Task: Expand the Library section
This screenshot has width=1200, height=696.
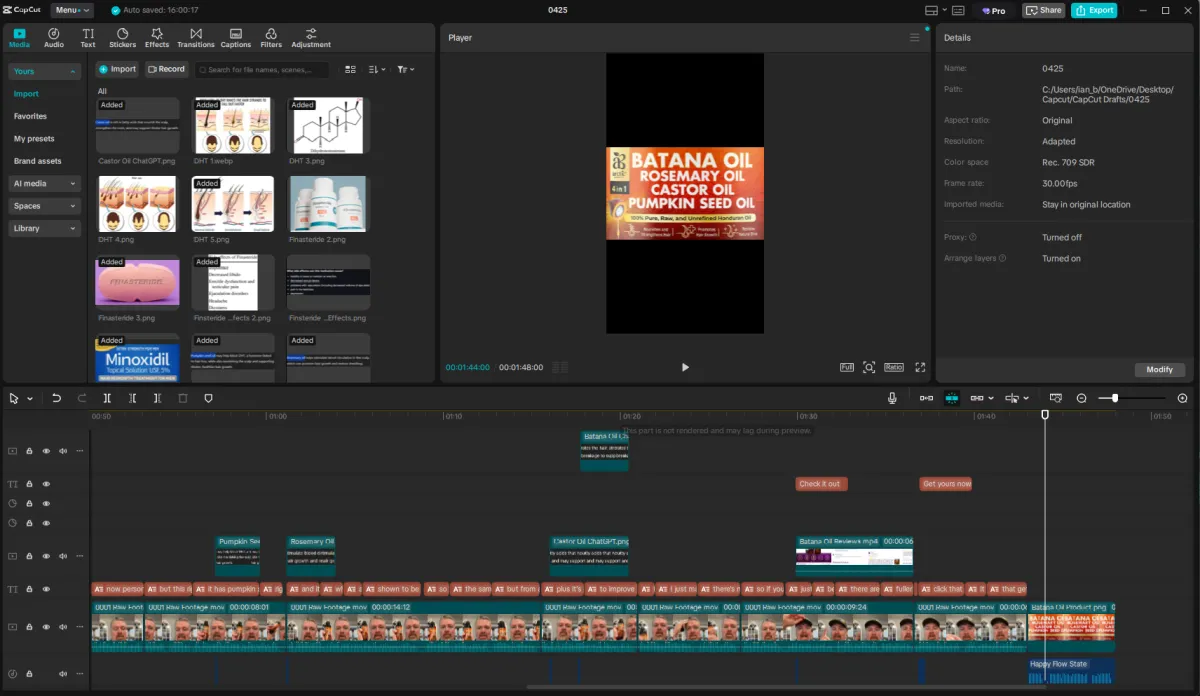Action: (44, 228)
